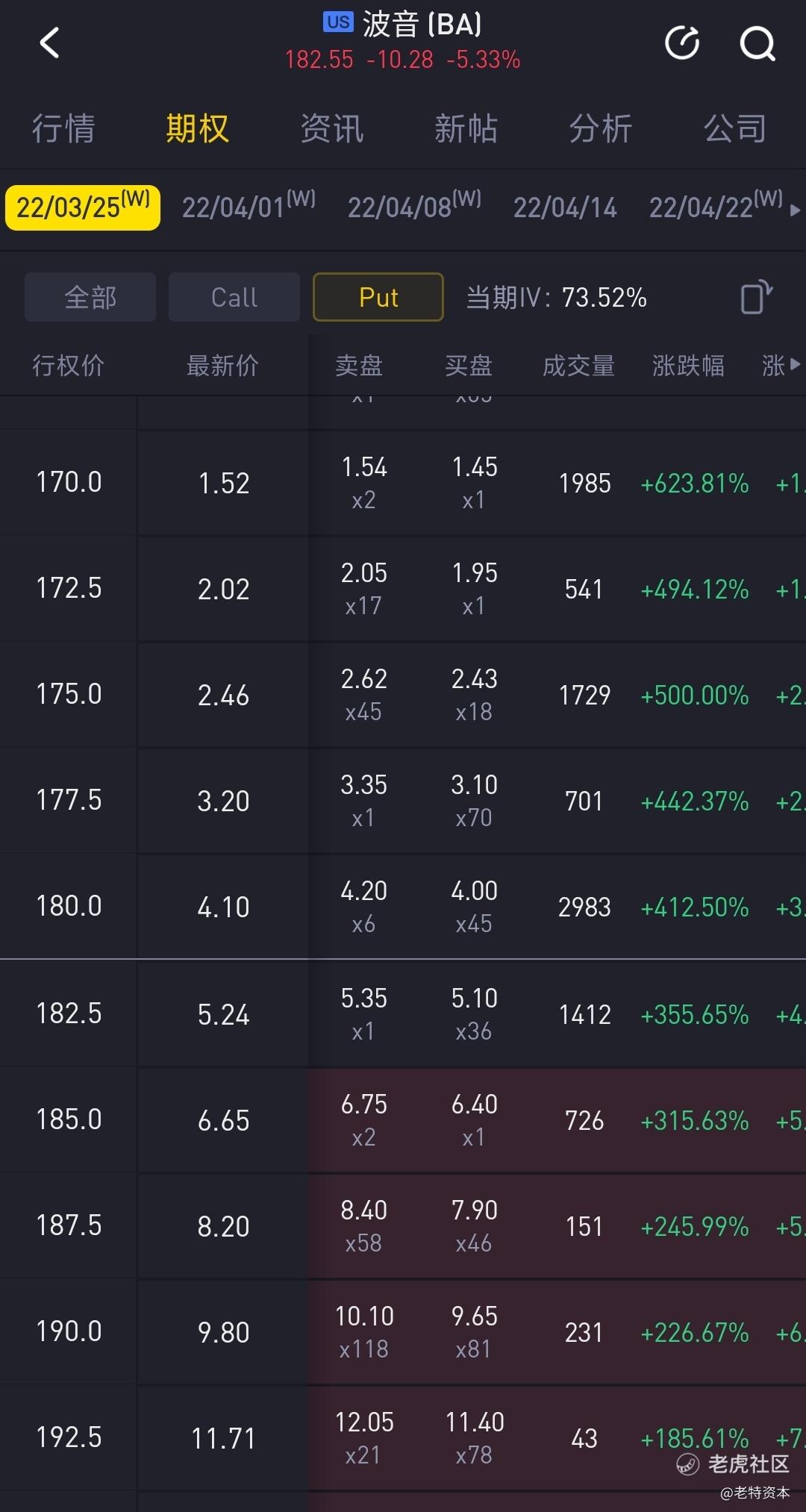806x1512 pixels.
Task: Choose the 22/04/01 weekly expiration date
Action: tap(249, 206)
